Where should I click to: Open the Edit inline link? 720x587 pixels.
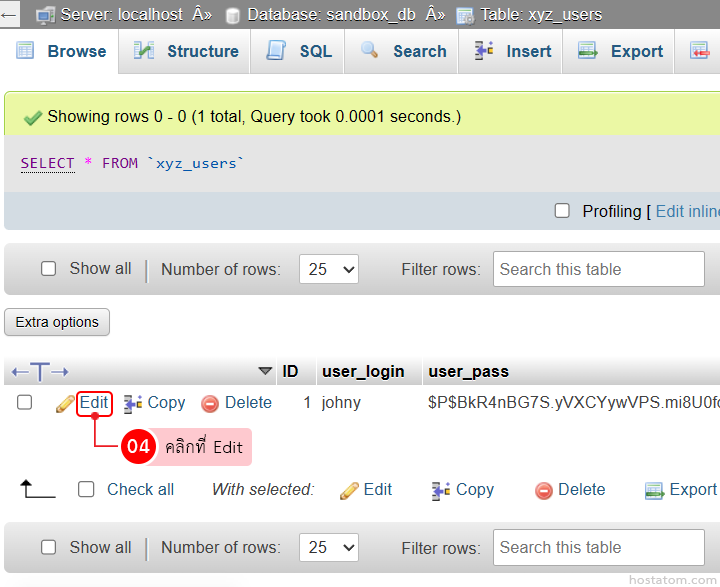coord(687,211)
